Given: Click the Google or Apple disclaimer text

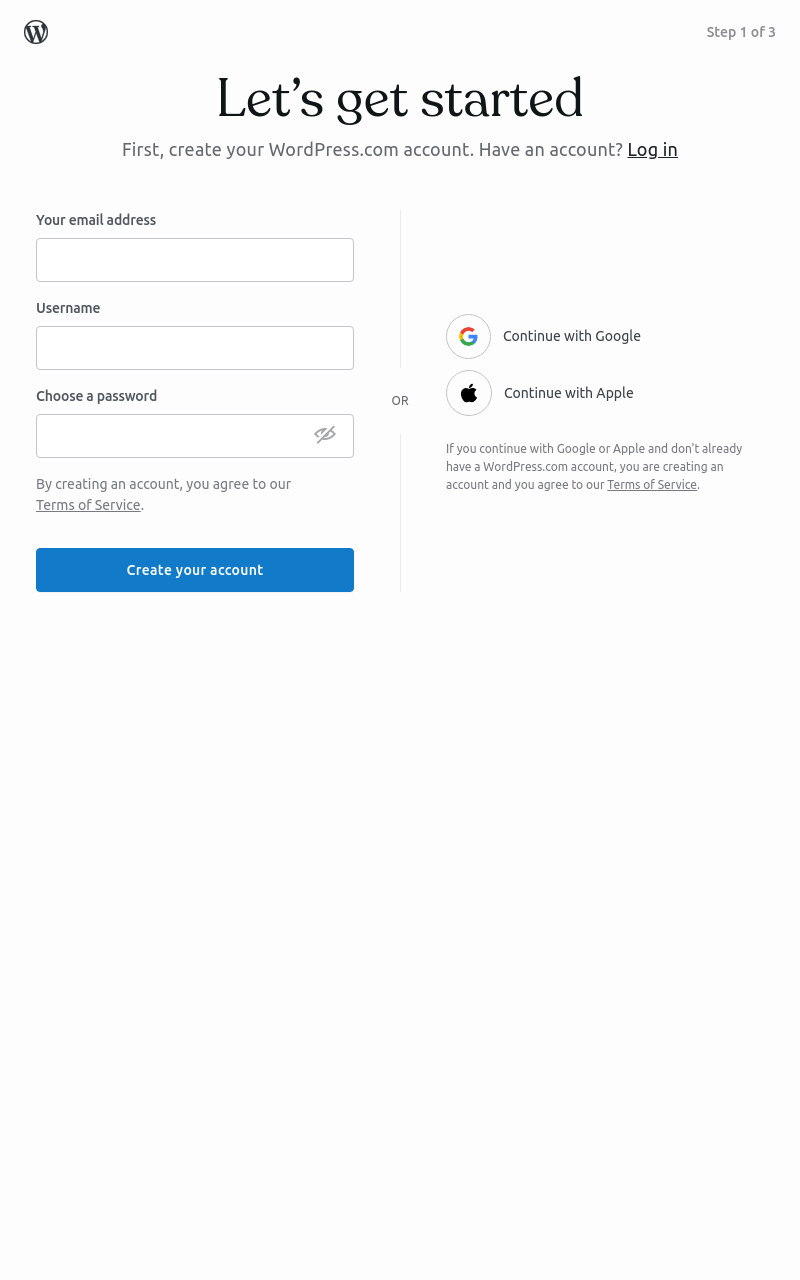Looking at the screenshot, I should pyautogui.click(x=595, y=467).
